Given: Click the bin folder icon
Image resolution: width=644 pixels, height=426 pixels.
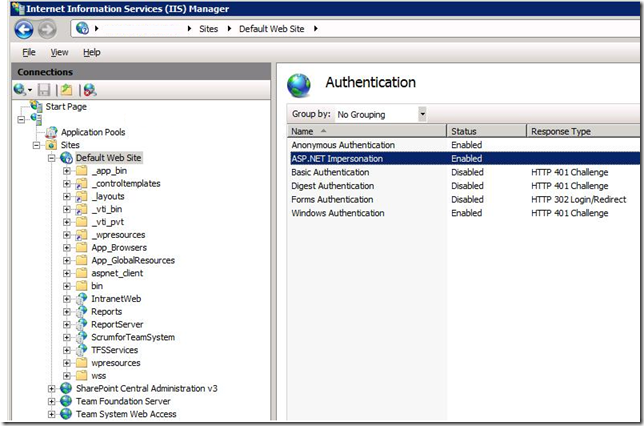Looking at the screenshot, I should click(82, 286).
